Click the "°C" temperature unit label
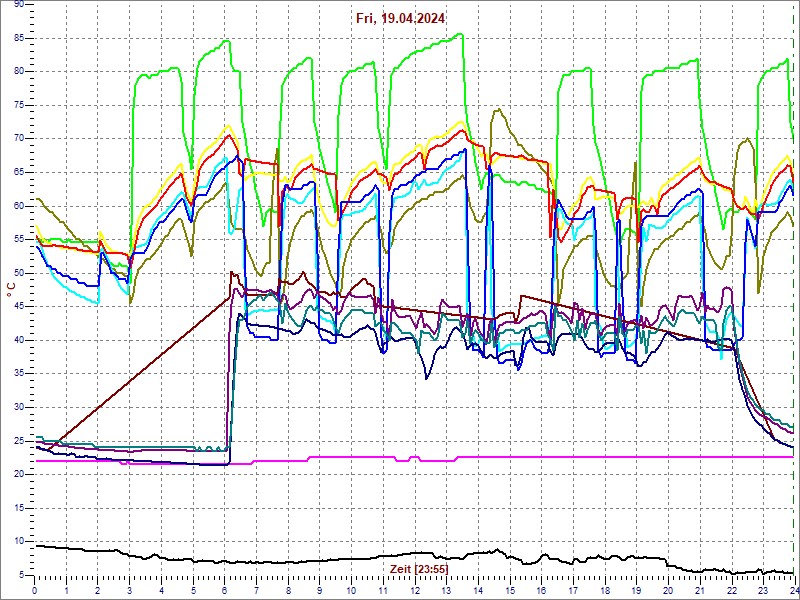The image size is (800, 600). click(x=11, y=289)
